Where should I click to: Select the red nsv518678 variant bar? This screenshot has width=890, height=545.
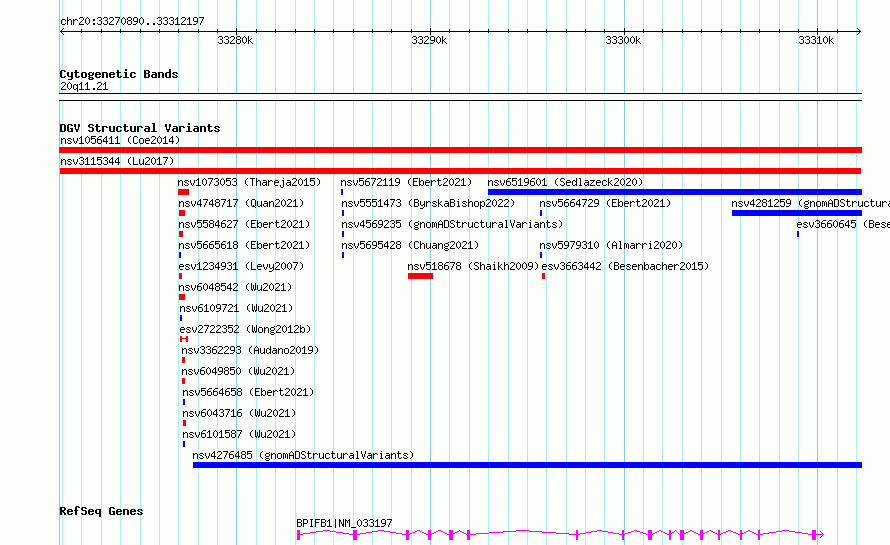[x=420, y=276]
